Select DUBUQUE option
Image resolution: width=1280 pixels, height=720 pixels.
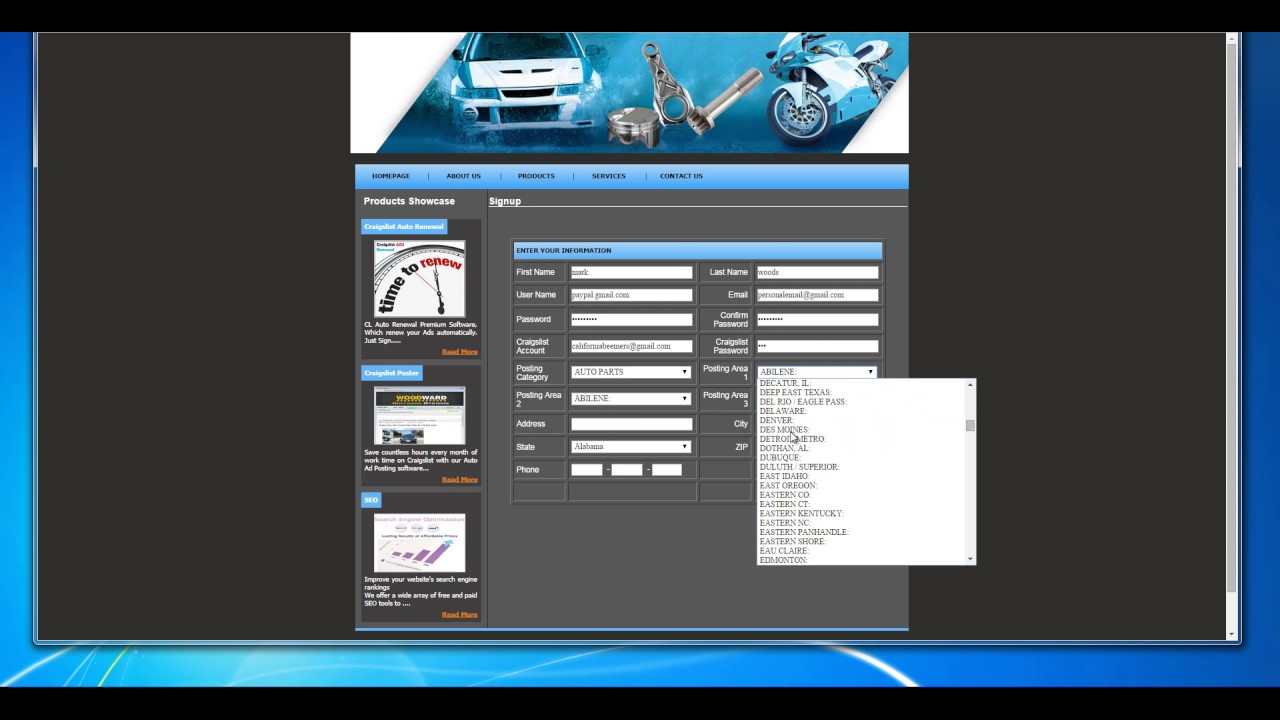(862, 458)
